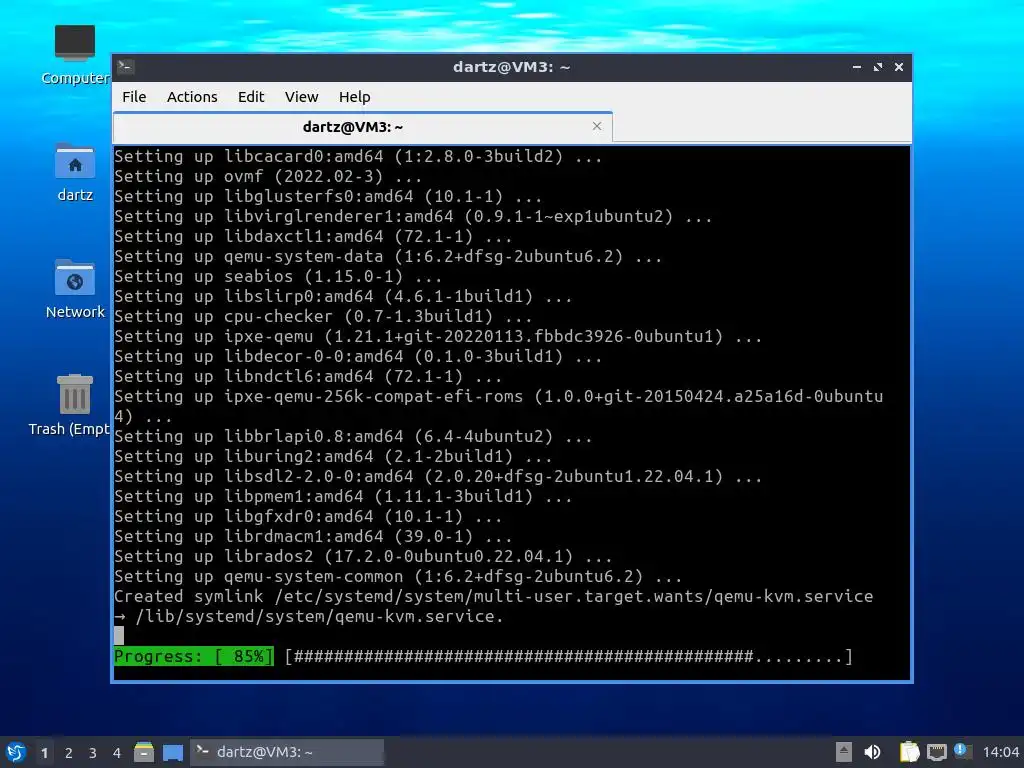Click the 'Setting up cpu-checker' line
Viewport: 1024px width, 768px height.
click(323, 316)
